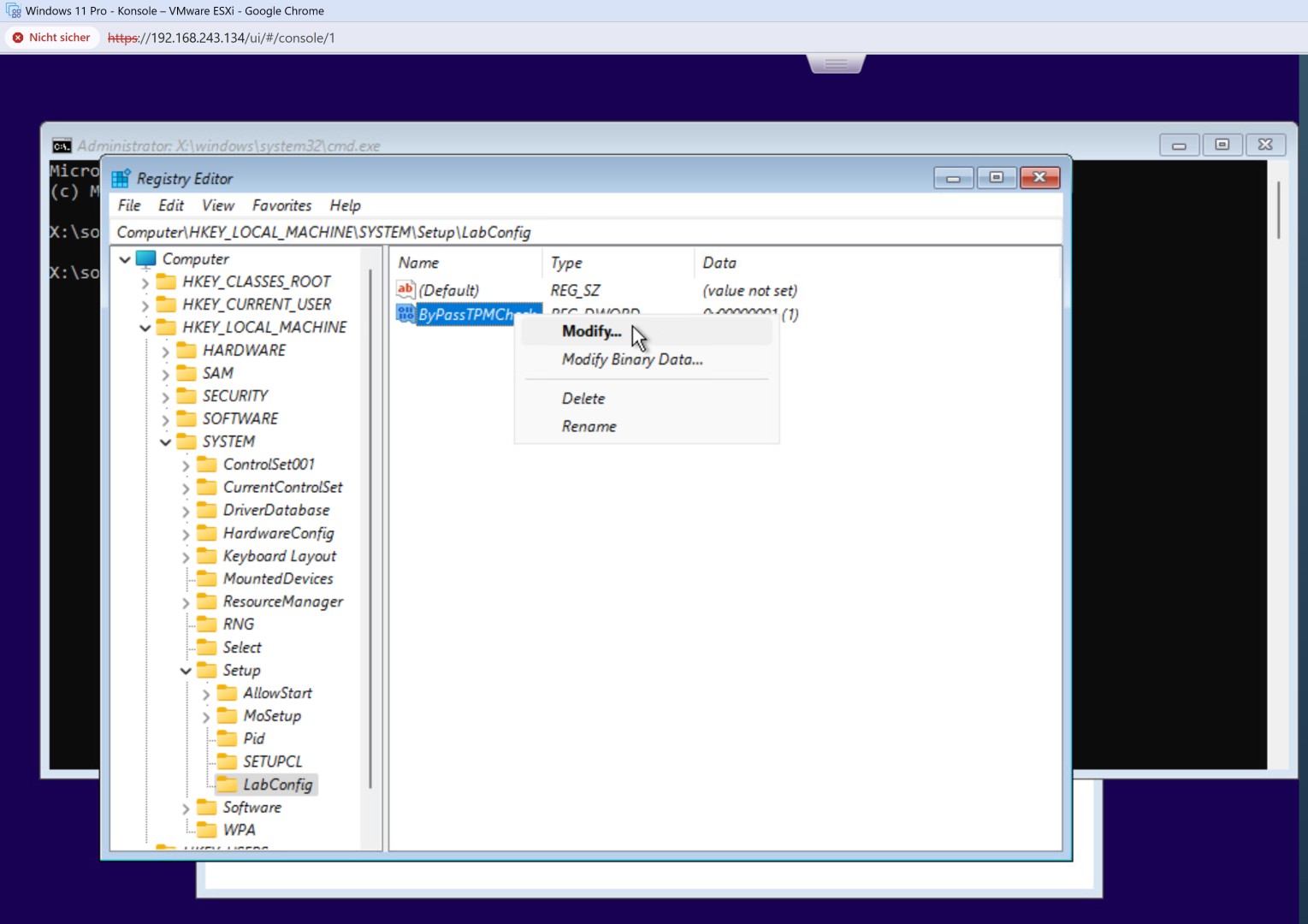The image size is (1308, 924).
Task: Click the SOFTWARE folder icon
Action: point(186,418)
